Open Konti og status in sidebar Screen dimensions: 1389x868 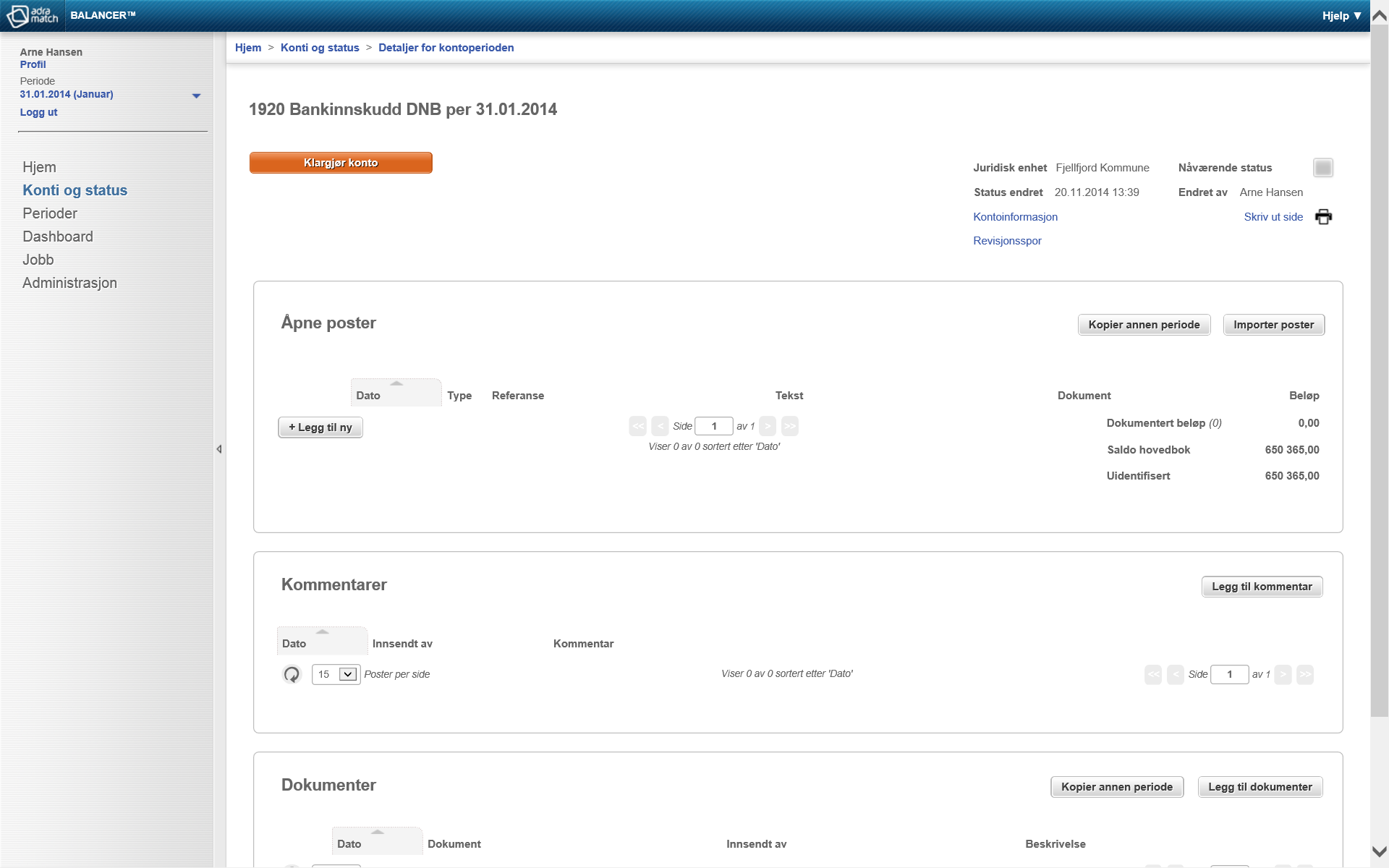point(75,190)
